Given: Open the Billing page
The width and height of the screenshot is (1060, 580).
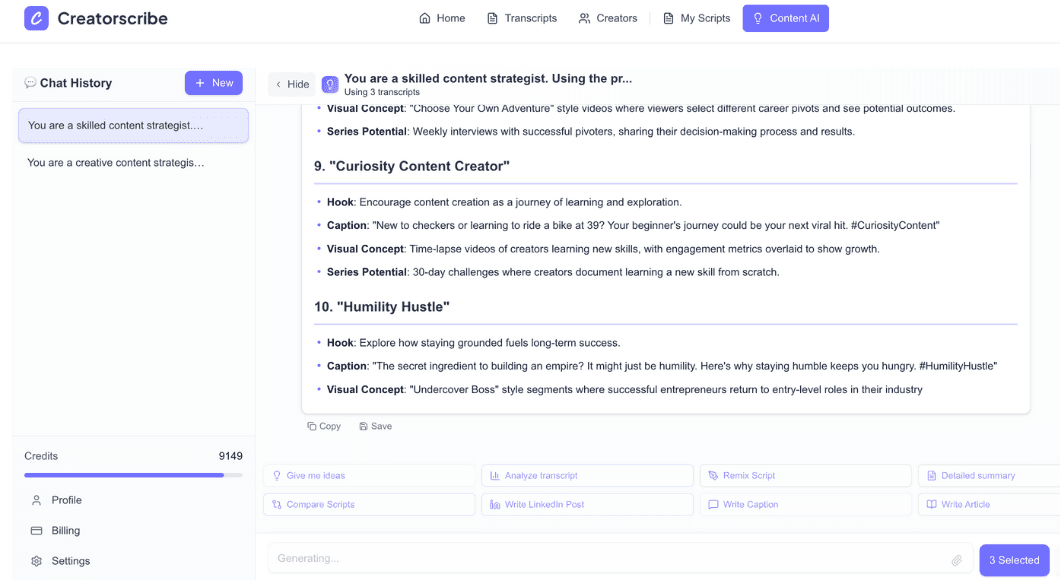Looking at the screenshot, I should click(65, 531).
